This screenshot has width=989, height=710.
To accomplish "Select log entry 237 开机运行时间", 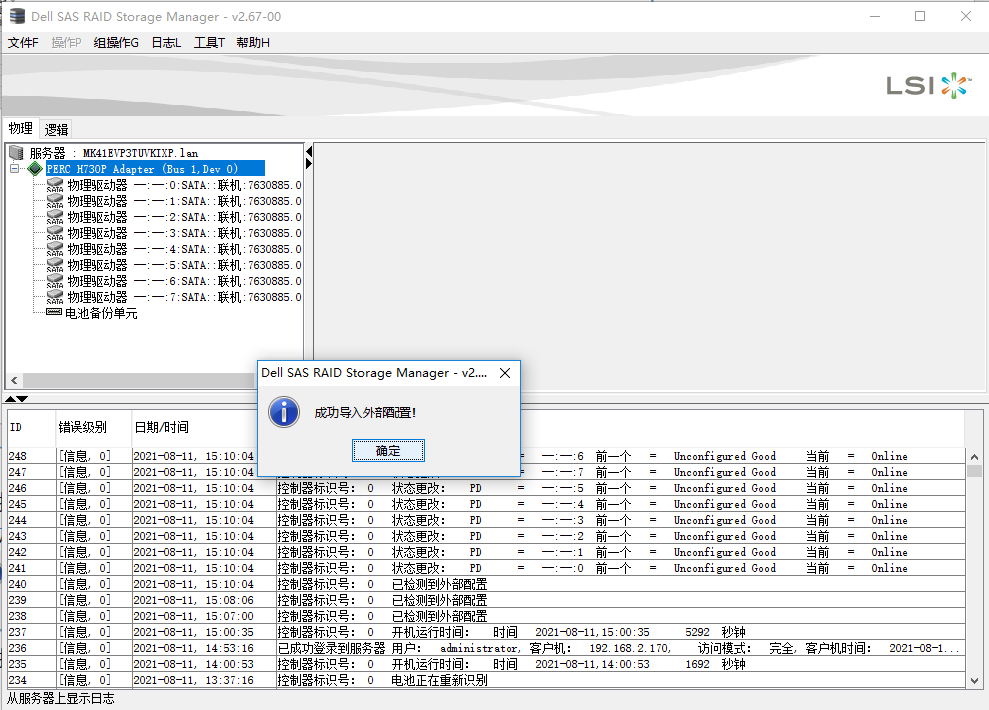I will coord(486,632).
